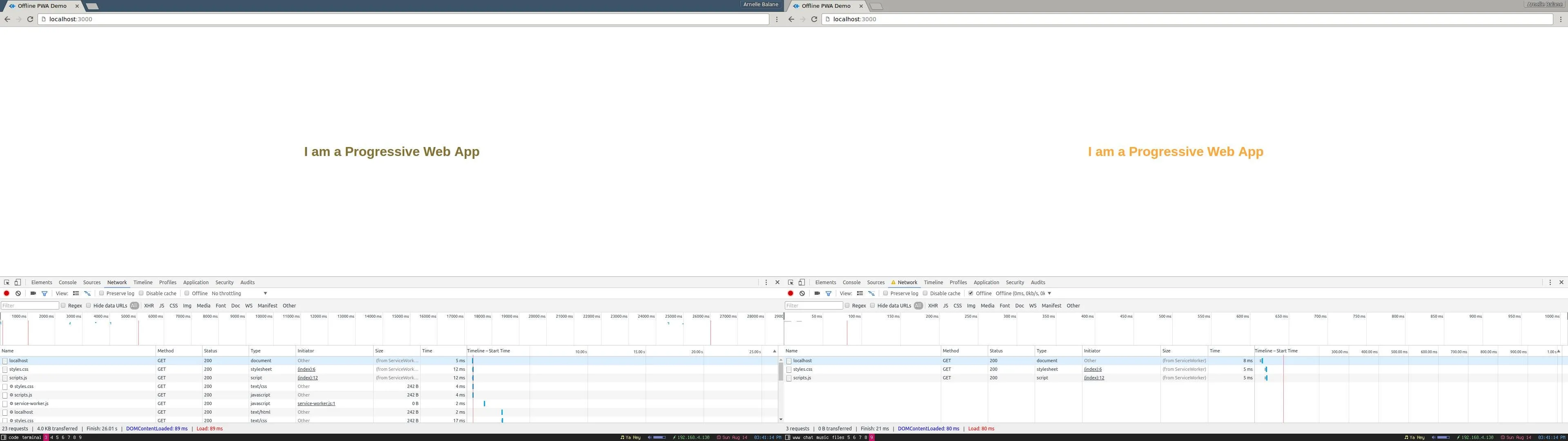Activate the inspect element picker
This screenshot has height=441, width=1568.
(7, 282)
